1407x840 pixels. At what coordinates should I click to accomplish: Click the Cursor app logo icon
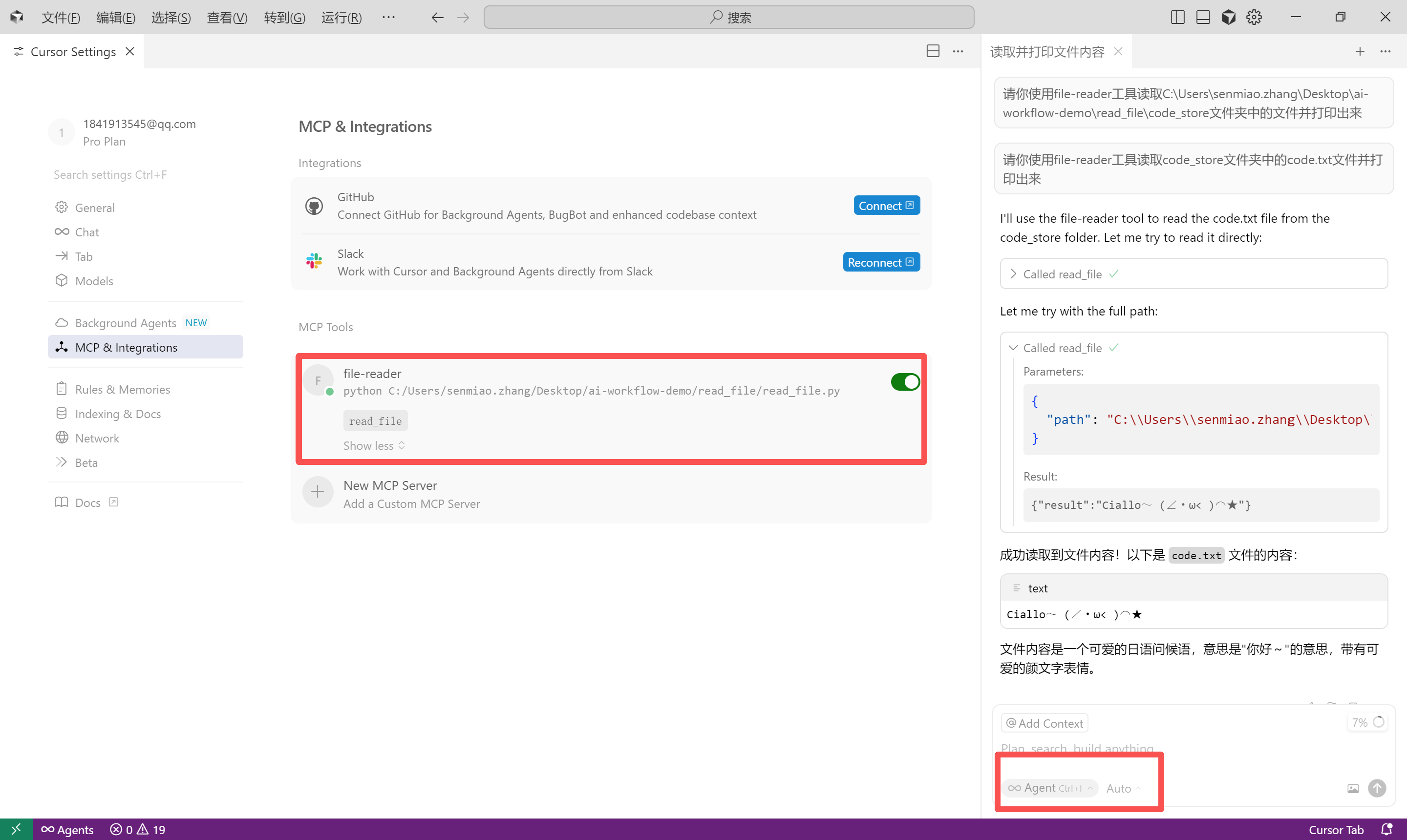pyautogui.click(x=17, y=17)
